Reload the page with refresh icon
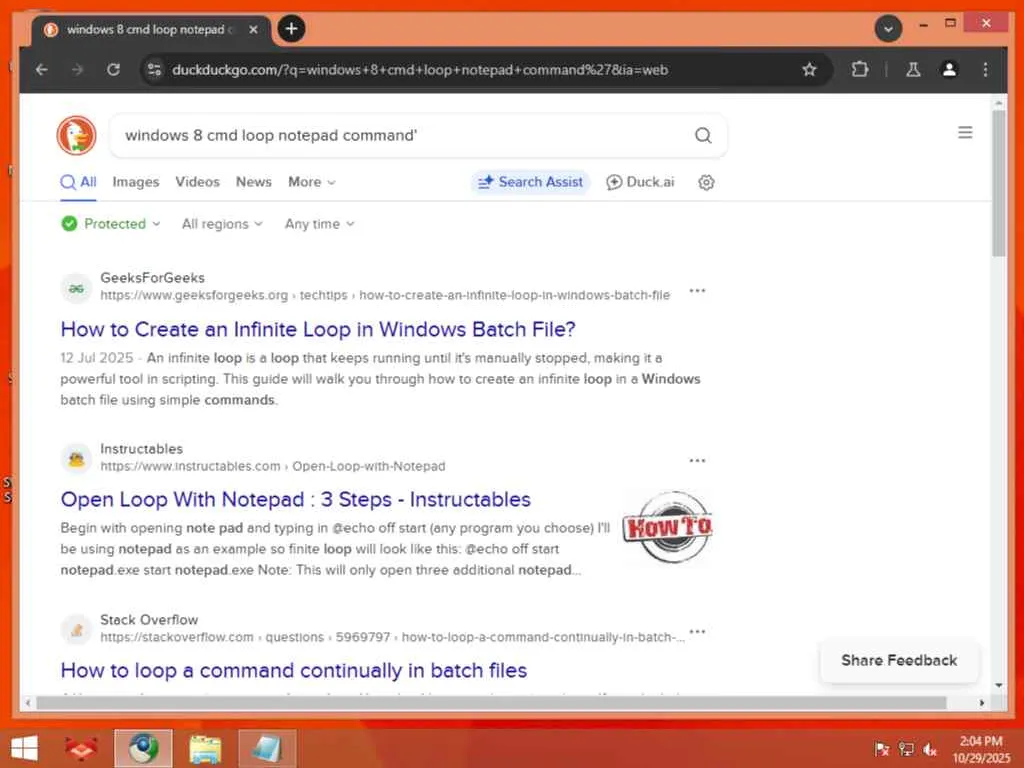Viewport: 1024px width, 768px height. click(113, 69)
